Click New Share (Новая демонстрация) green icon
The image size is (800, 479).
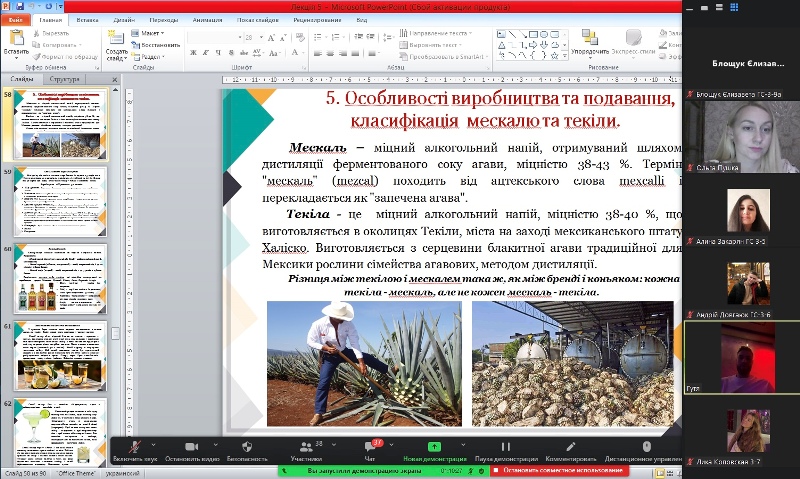coord(436,446)
